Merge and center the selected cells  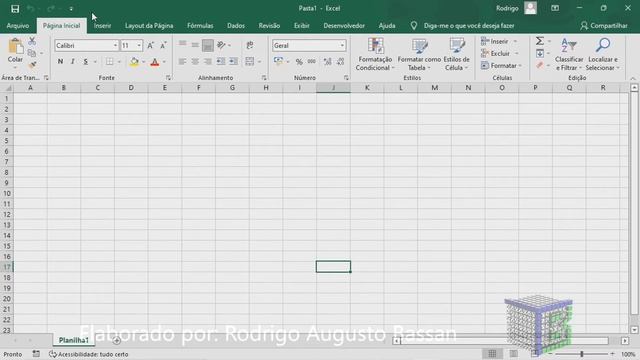tap(250, 62)
